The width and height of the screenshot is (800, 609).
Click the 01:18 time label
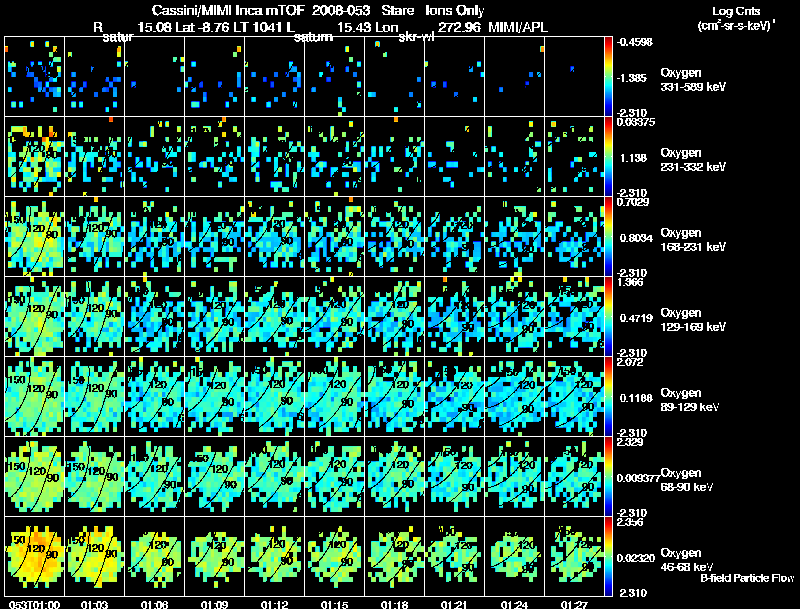(394, 605)
